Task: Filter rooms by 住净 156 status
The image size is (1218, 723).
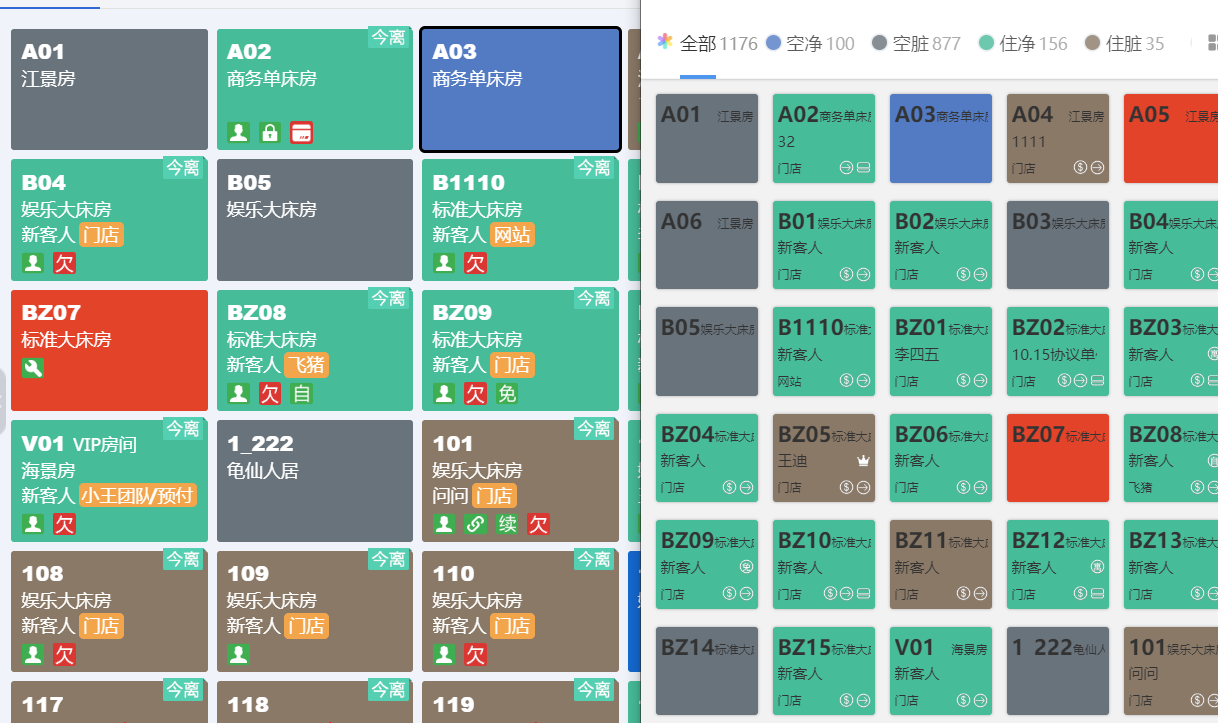Action: point(1023,43)
